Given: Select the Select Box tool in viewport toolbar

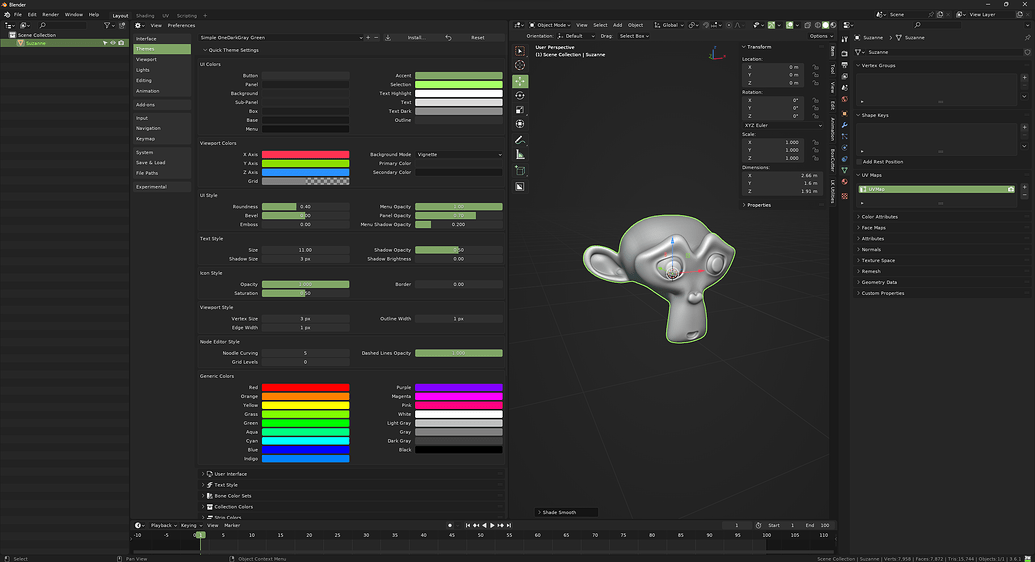Looking at the screenshot, I should (x=520, y=51).
